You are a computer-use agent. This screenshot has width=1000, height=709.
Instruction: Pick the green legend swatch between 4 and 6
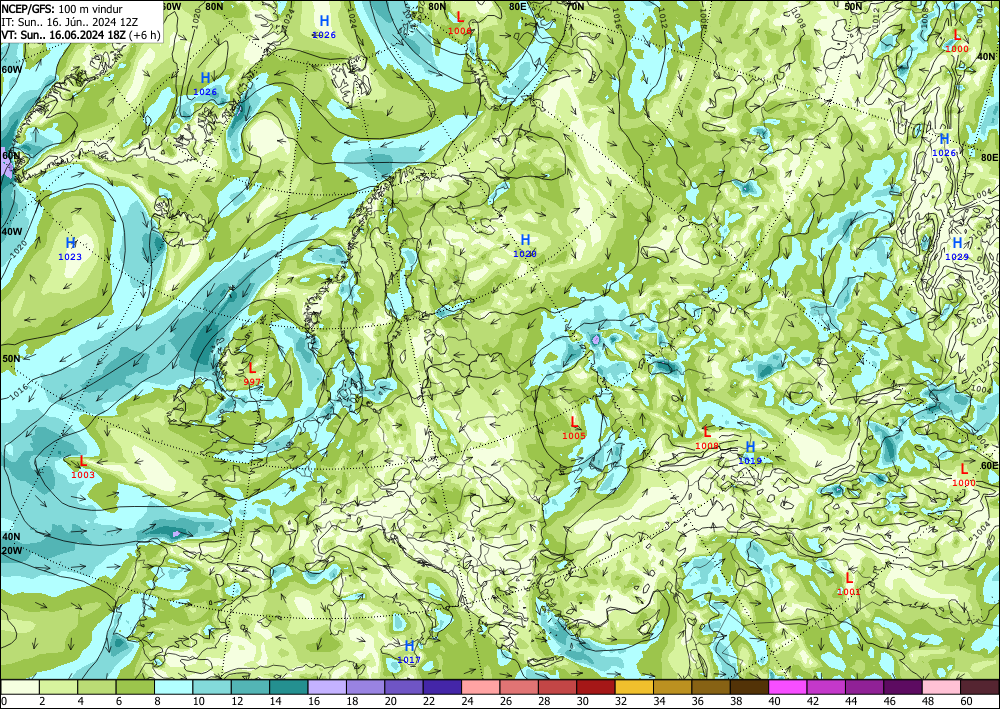pyautogui.click(x=96, y=687)
